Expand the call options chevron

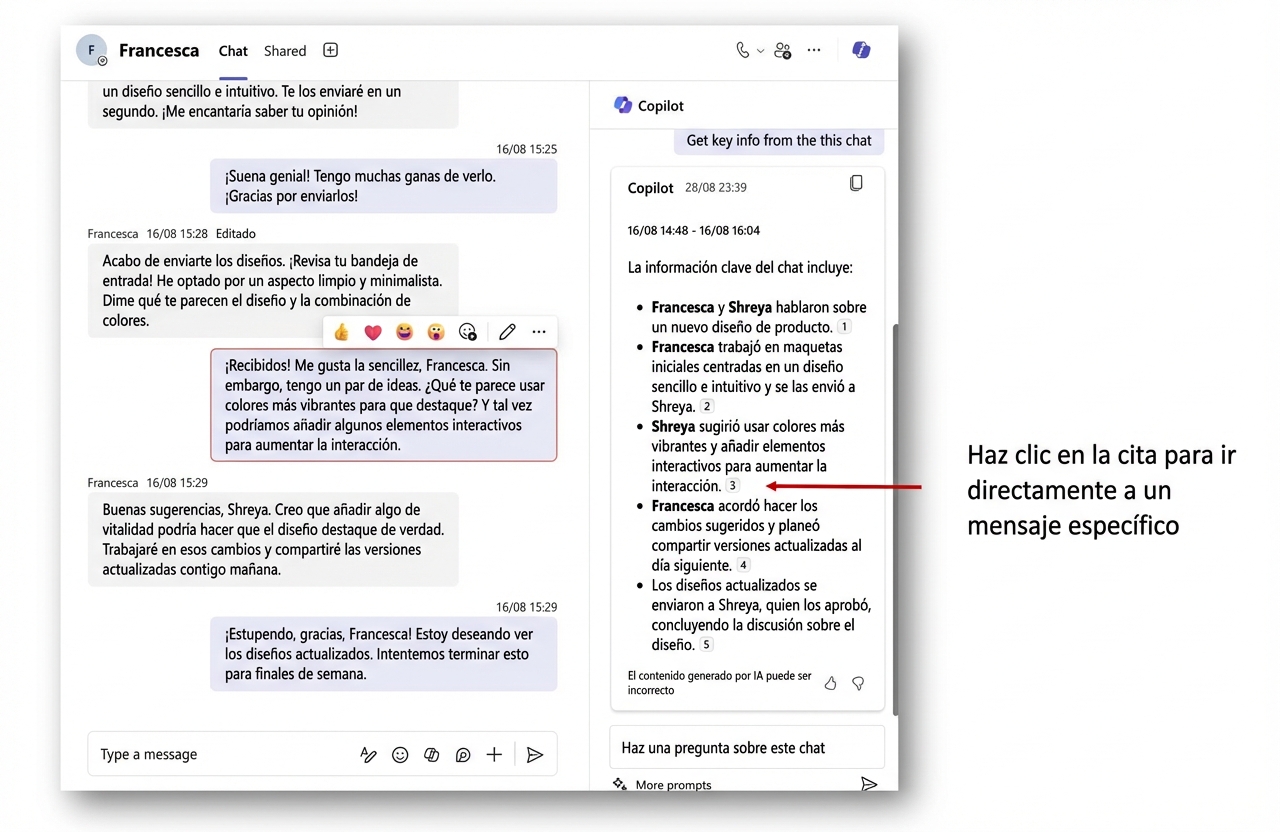(760, 49)
